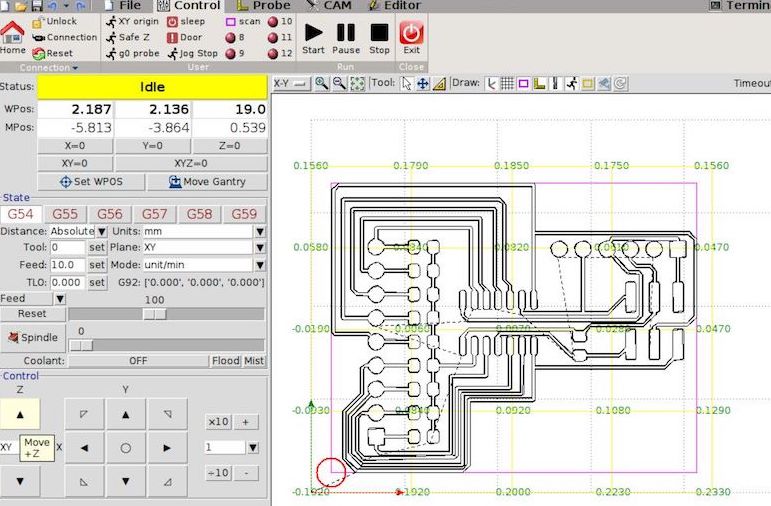Toggle drawing of the grid
The width and height of the screenshot is (771, 506).
point(507,84)
